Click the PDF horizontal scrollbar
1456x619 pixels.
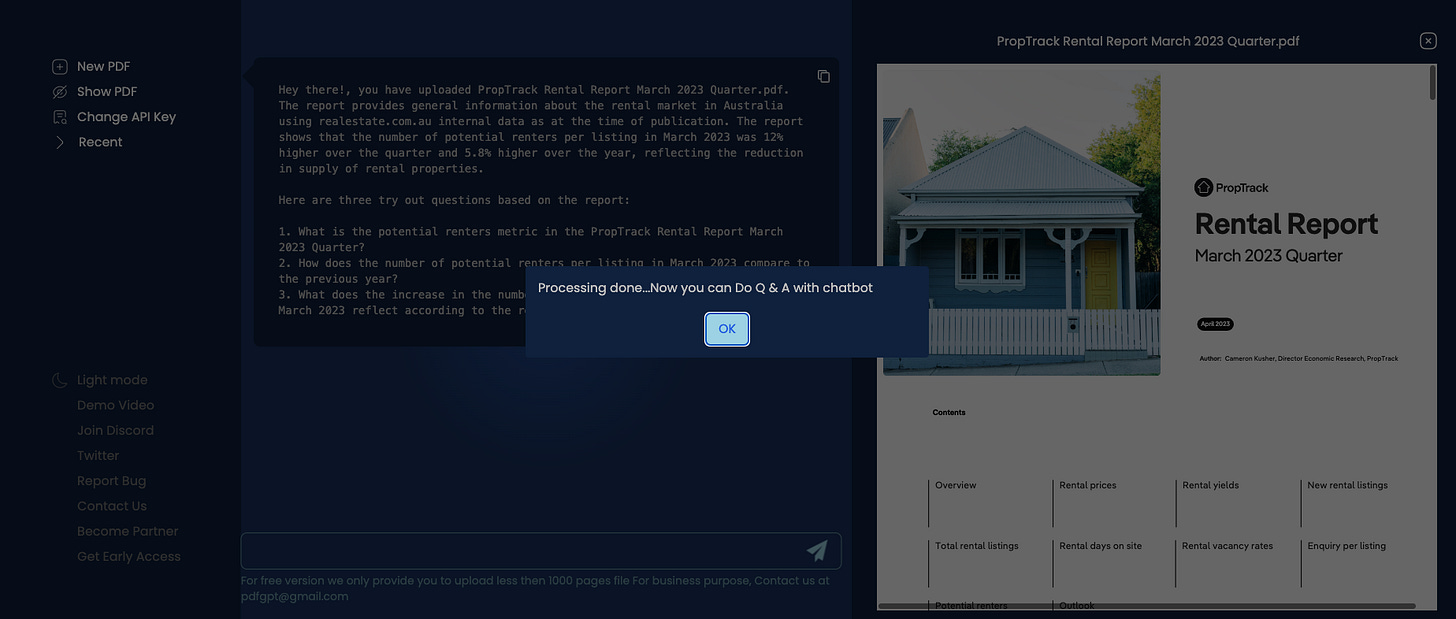coord(1146,606)
